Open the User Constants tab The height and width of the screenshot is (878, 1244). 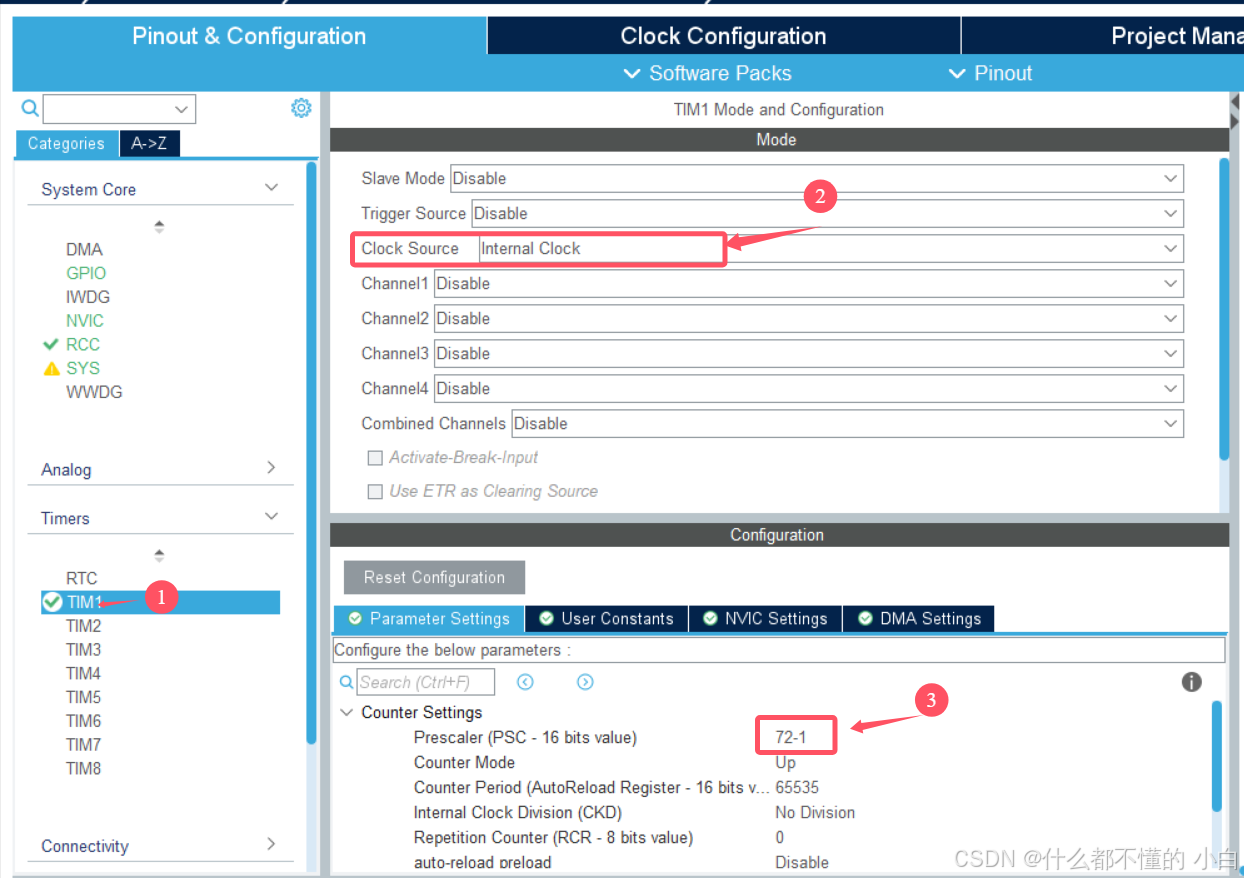(606, 619)
